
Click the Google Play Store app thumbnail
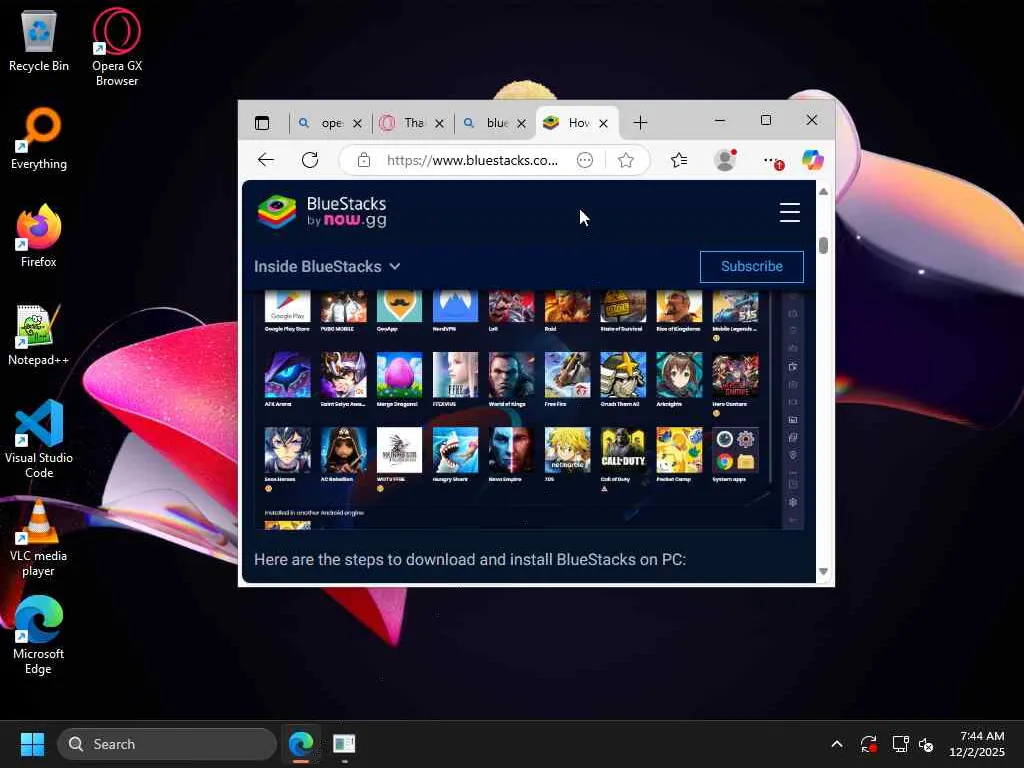click(x=287, y=307)
